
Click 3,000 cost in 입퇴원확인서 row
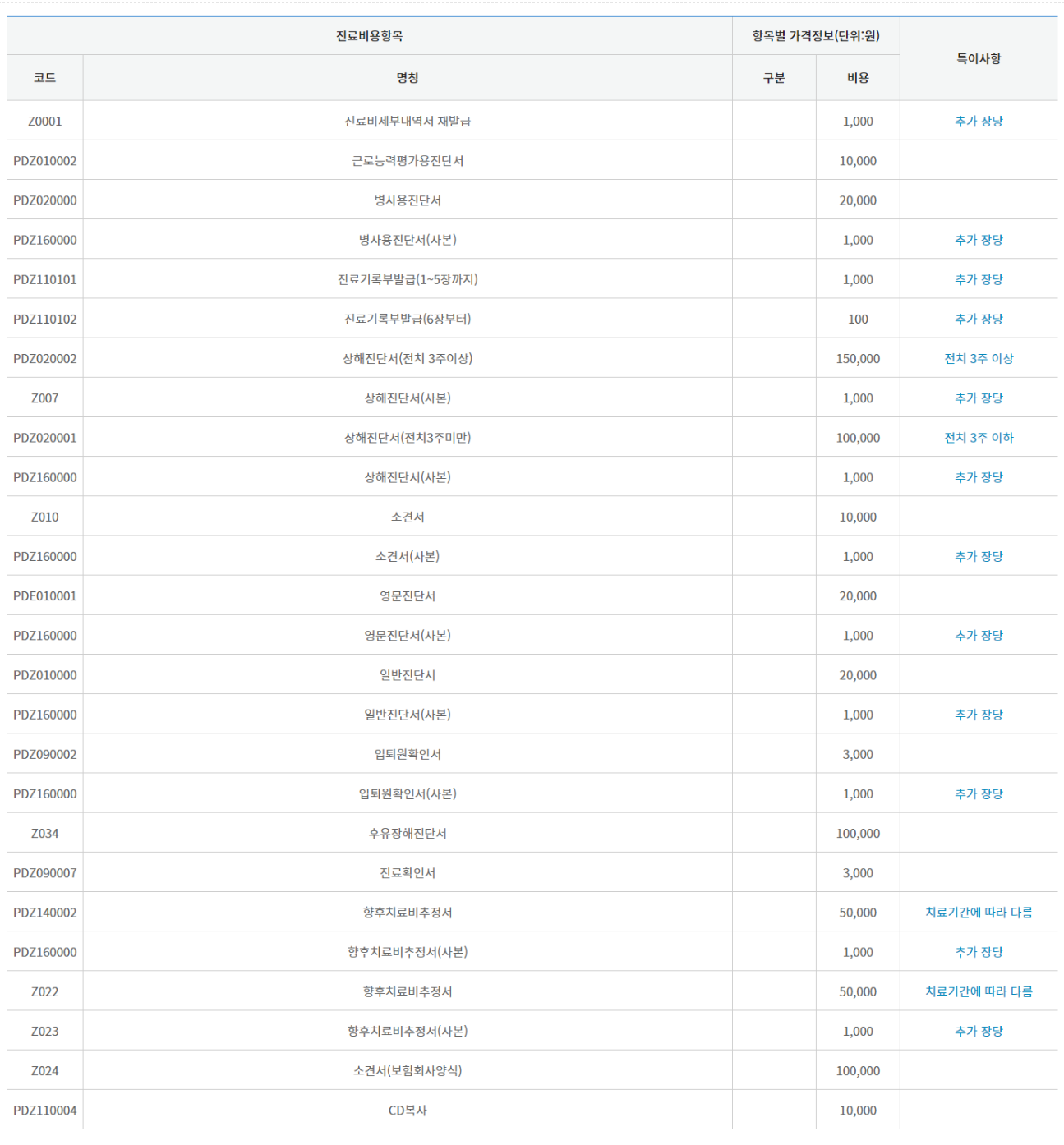click(858, 754)
